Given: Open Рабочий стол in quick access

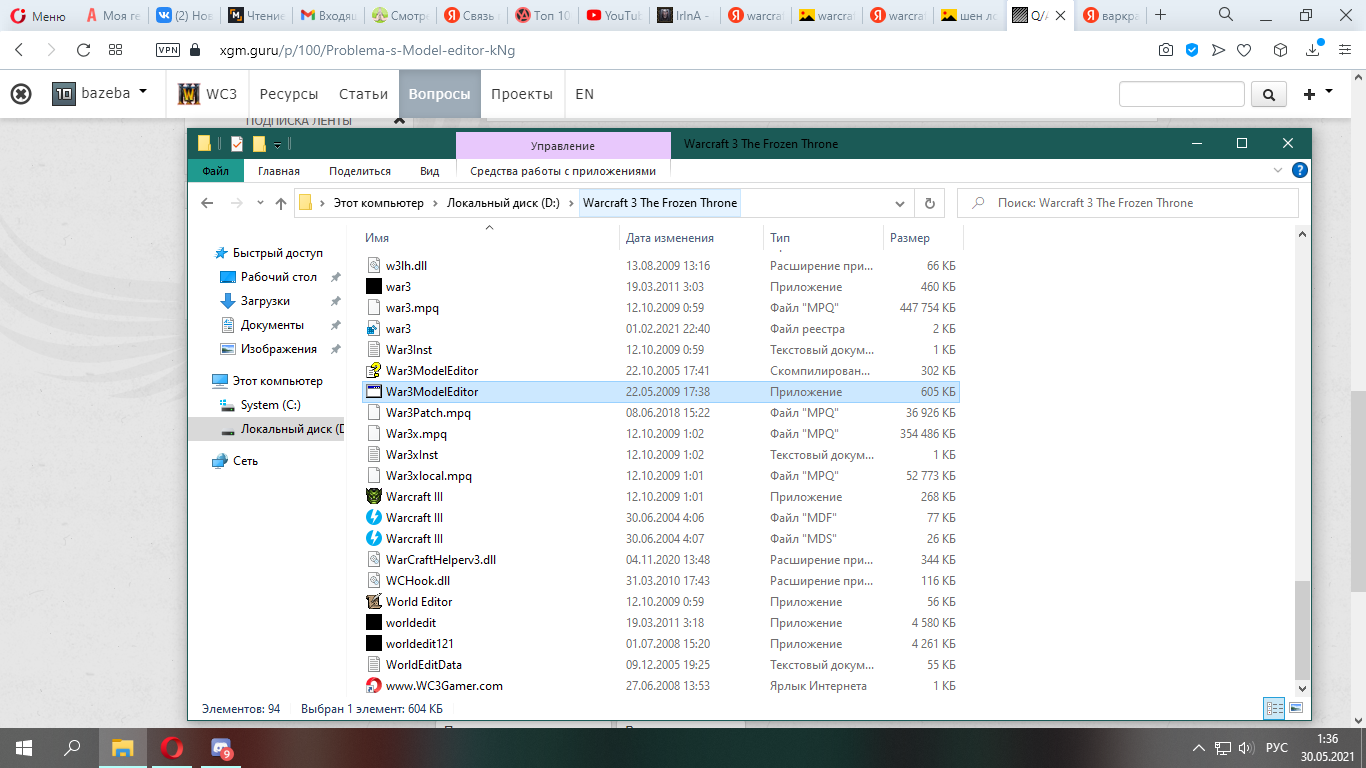Looking at the screenshot, I should (278, 277).
